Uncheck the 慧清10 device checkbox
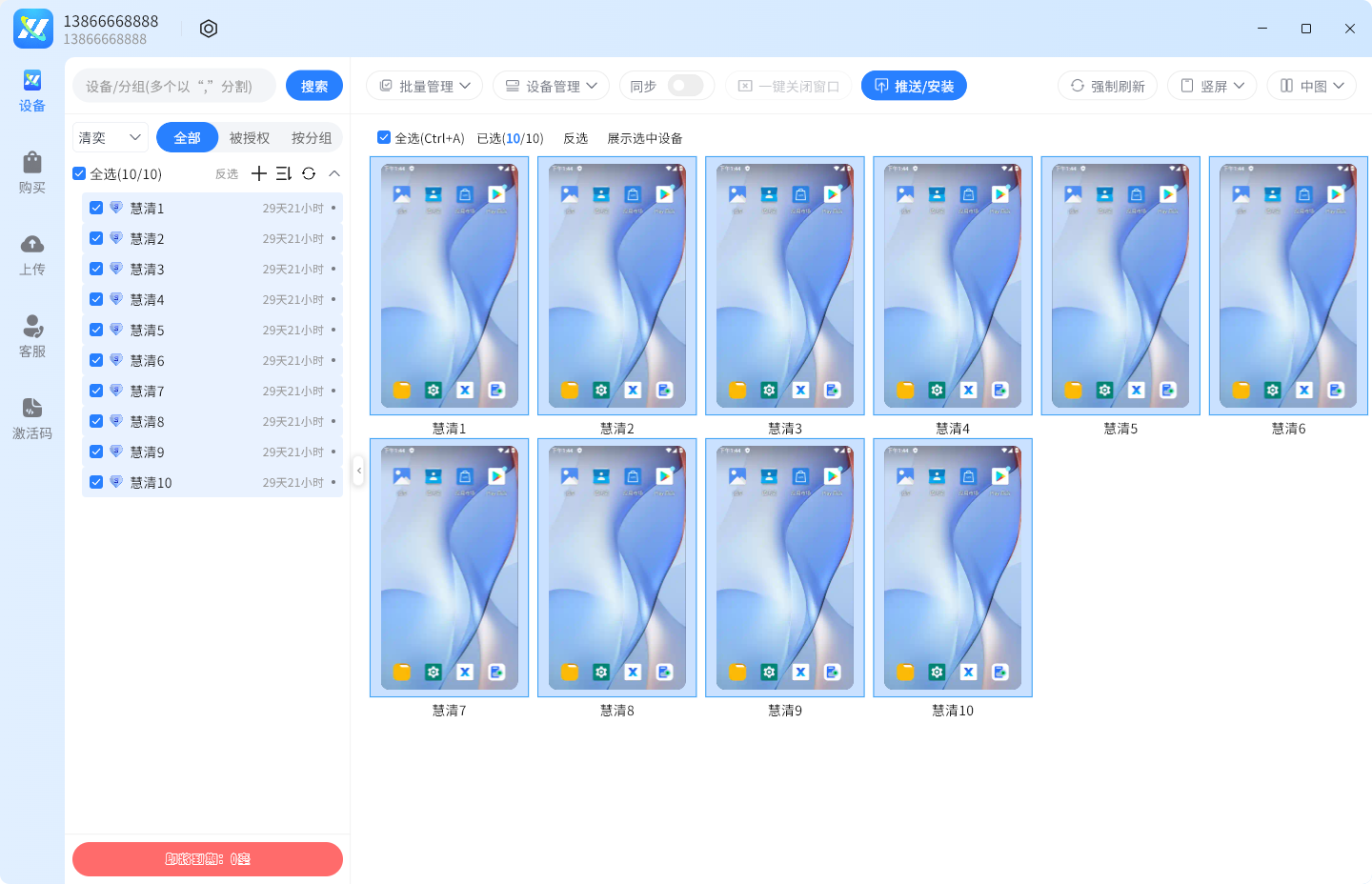The height and width of the screenshot is (884, 1372). tap(96, 482)
